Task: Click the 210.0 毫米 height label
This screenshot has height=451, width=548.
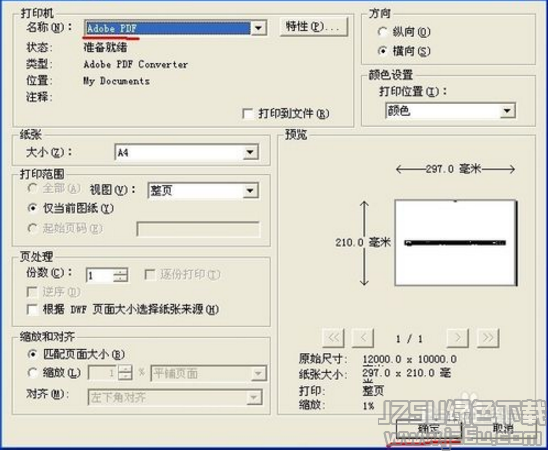Action: pyautogui.click(x=362, y=242)
